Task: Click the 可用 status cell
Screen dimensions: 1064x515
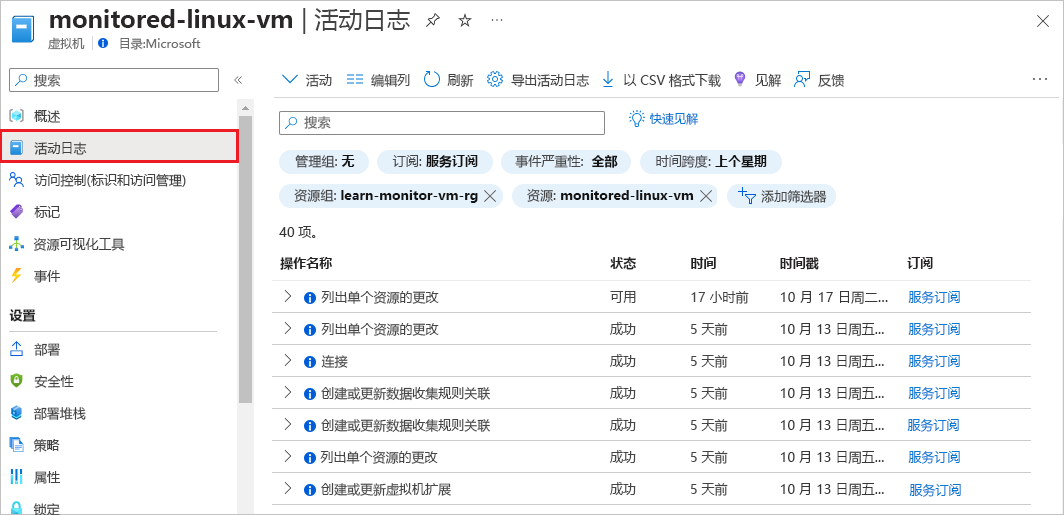Action: 623,297
